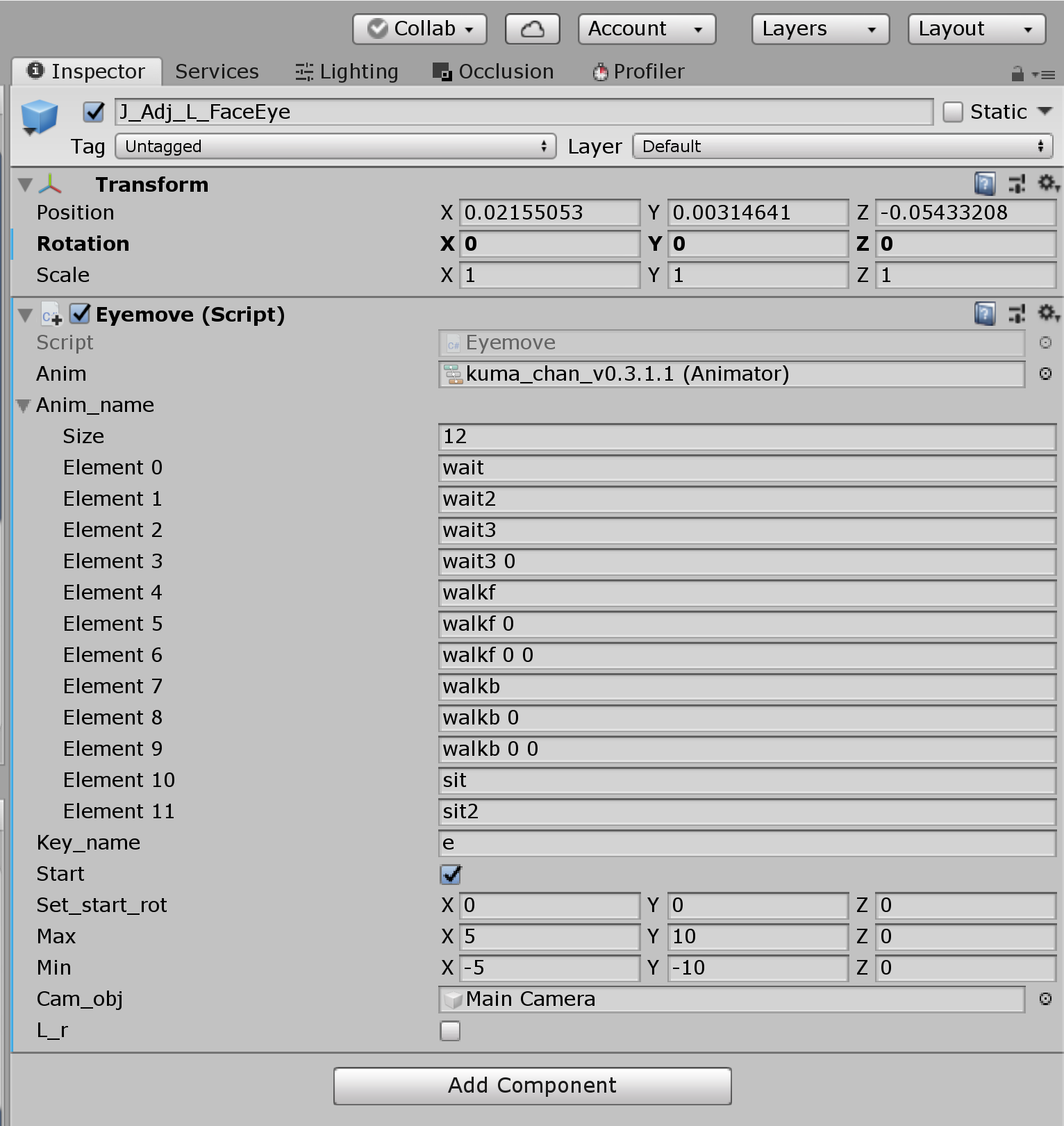Switch to the Lighting tab
Screen dimensions: 1064x1126
tap(347, 72)
